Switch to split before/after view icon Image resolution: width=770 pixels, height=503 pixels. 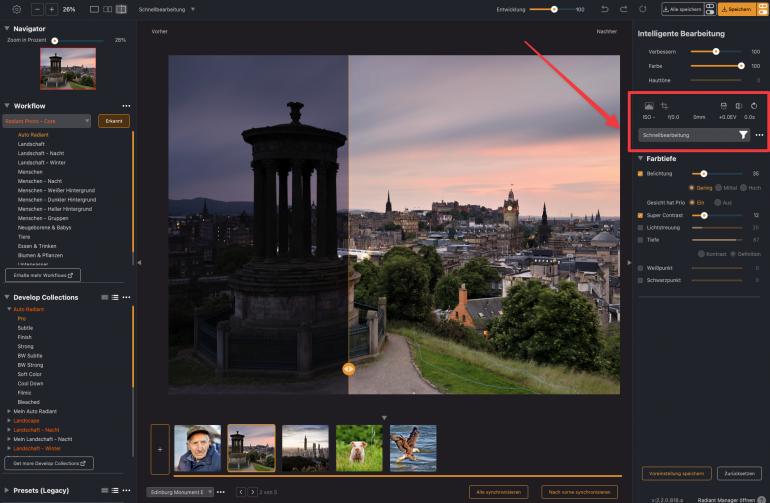click(x=121, y=9)
